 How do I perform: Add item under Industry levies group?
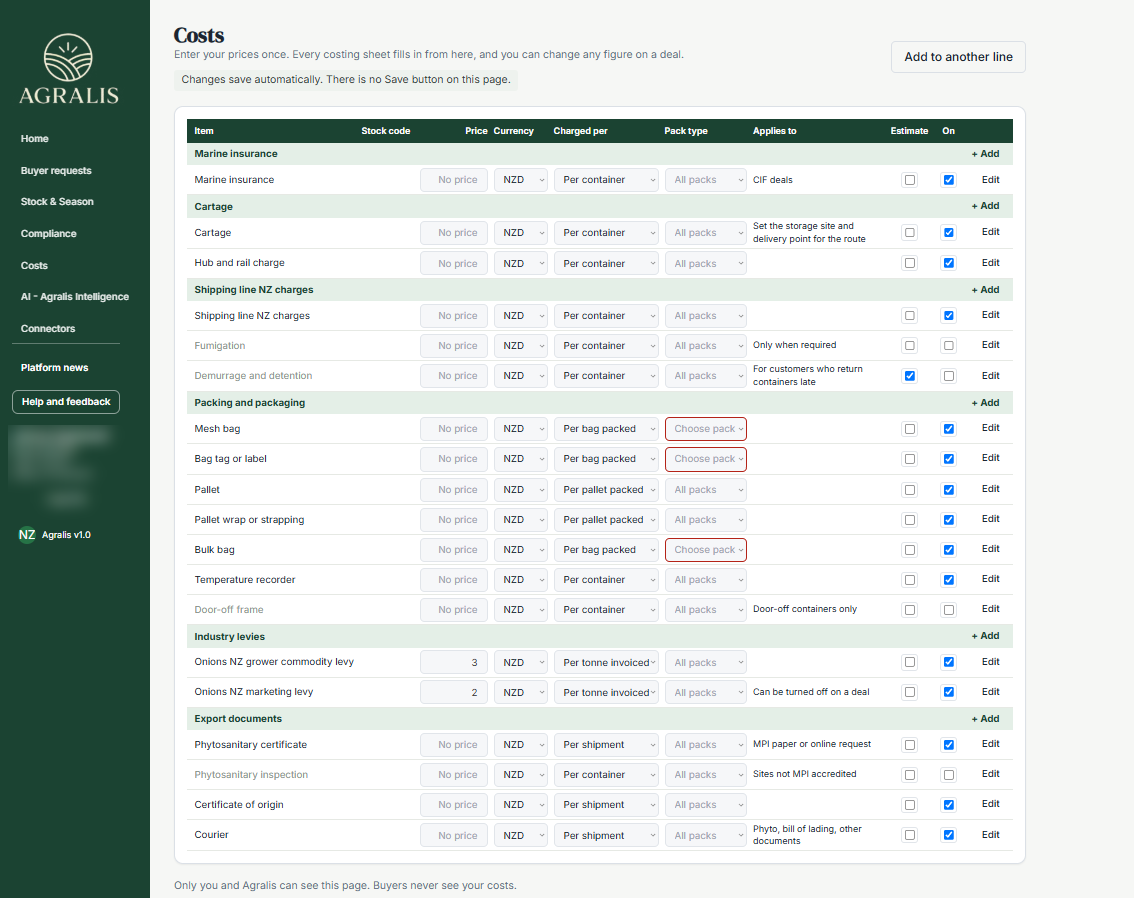985,636
